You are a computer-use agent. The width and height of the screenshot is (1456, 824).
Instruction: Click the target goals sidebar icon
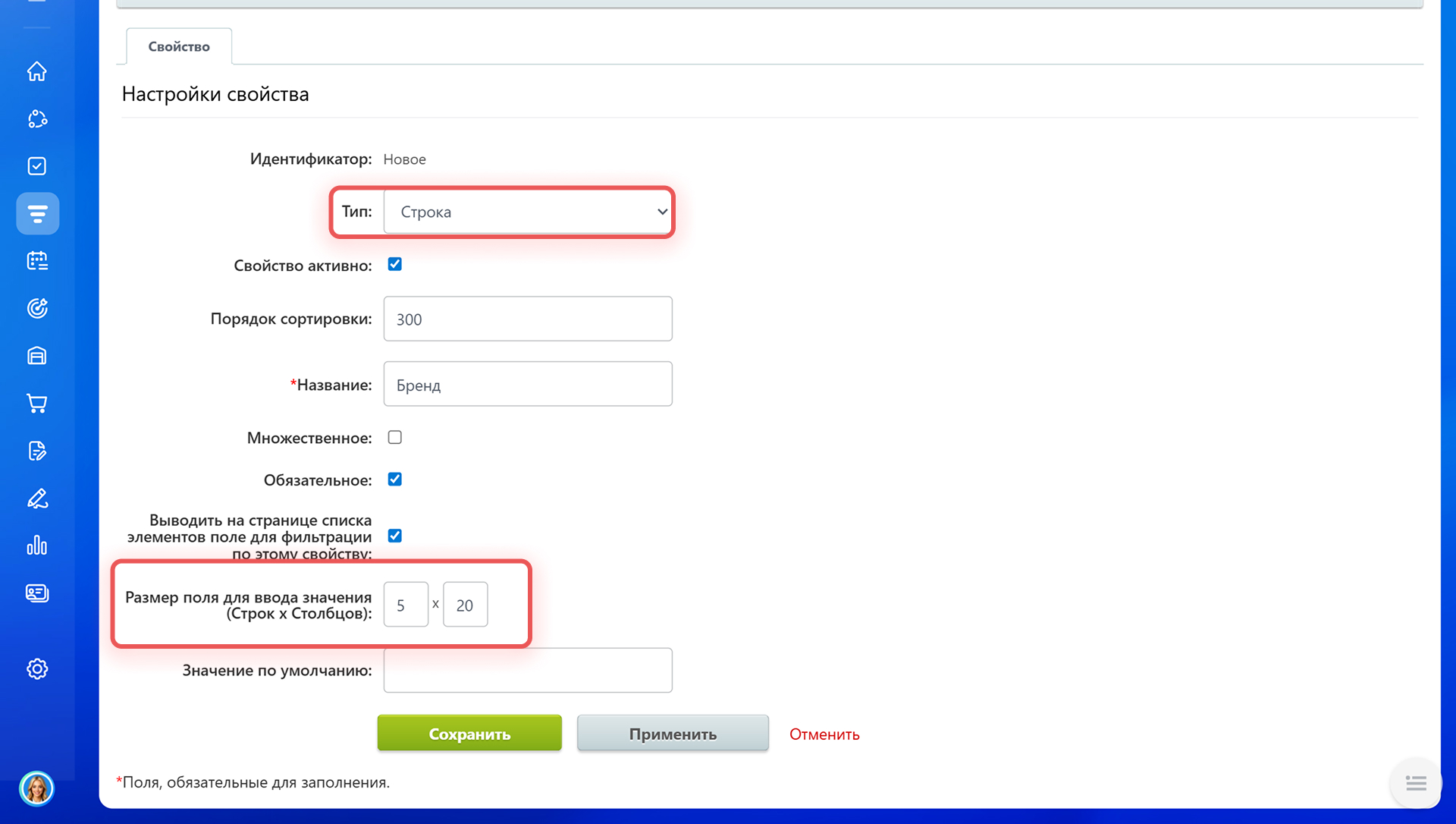point(37,308)
